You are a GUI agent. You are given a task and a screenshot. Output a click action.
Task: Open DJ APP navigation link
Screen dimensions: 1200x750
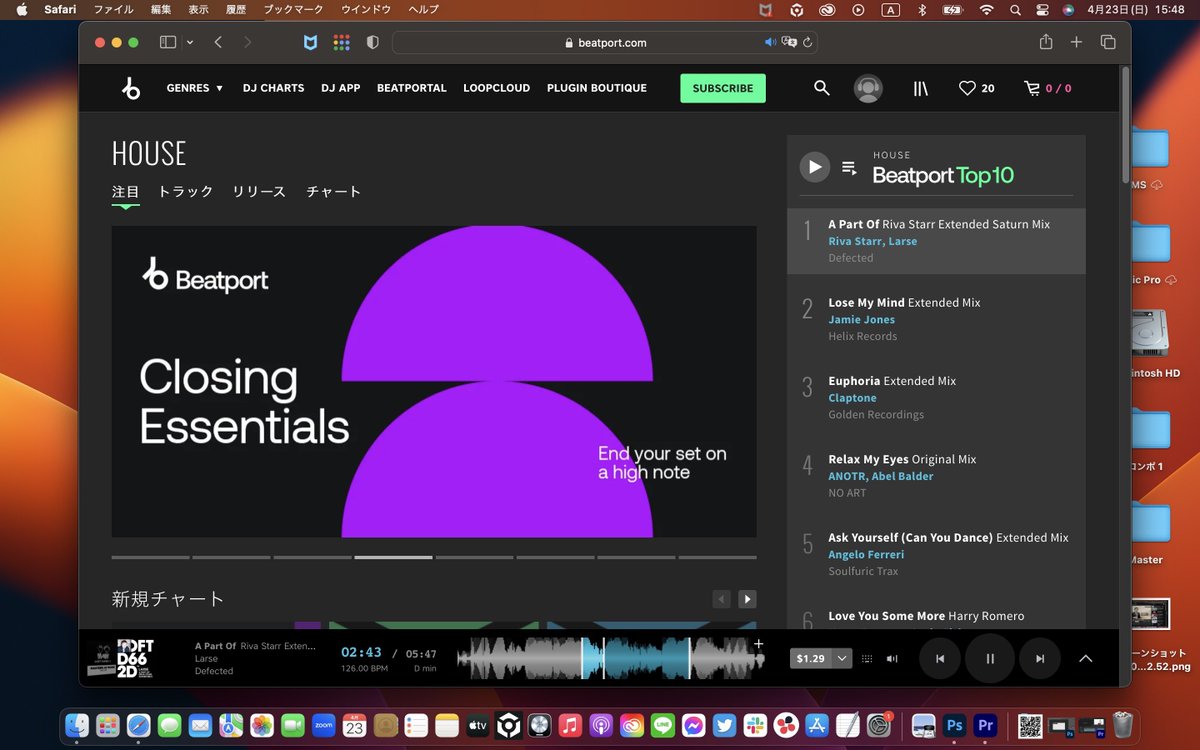point(341,88)
